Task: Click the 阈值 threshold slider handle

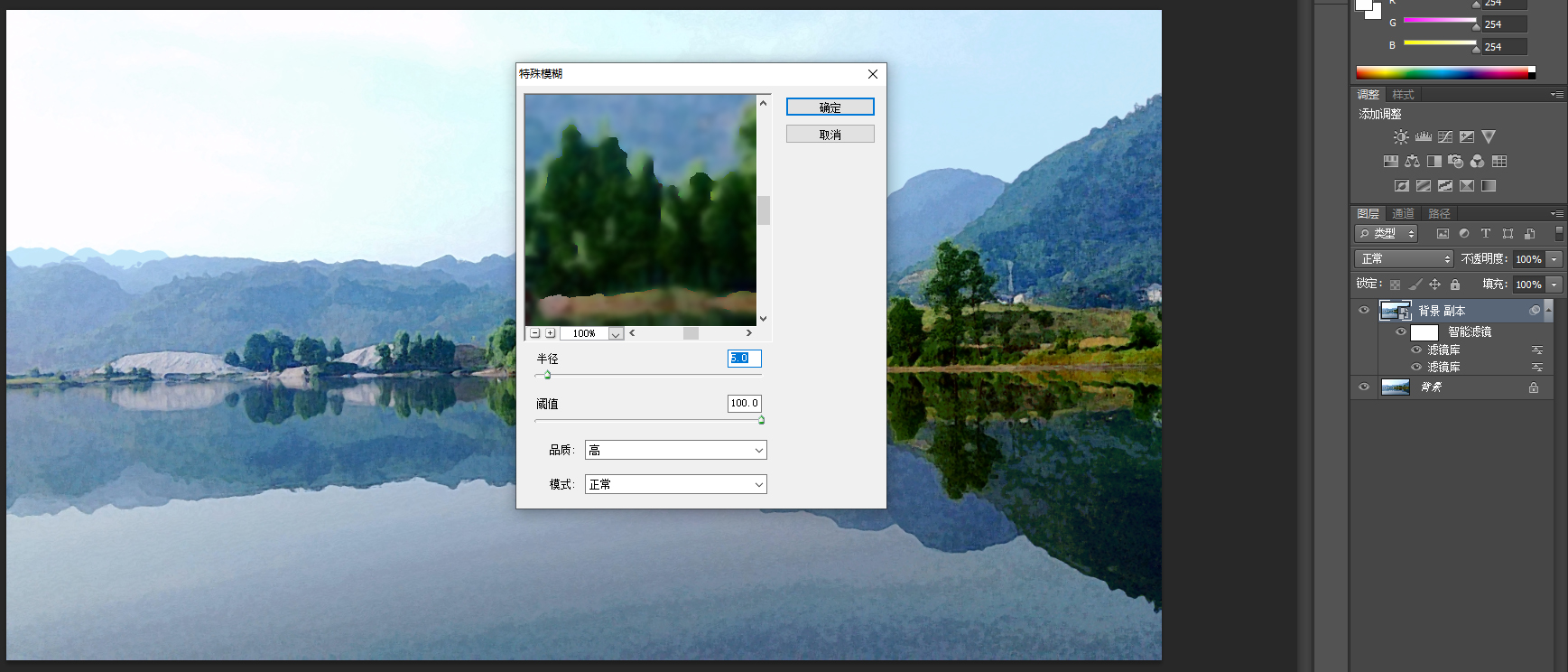Action: coord(761,420)
